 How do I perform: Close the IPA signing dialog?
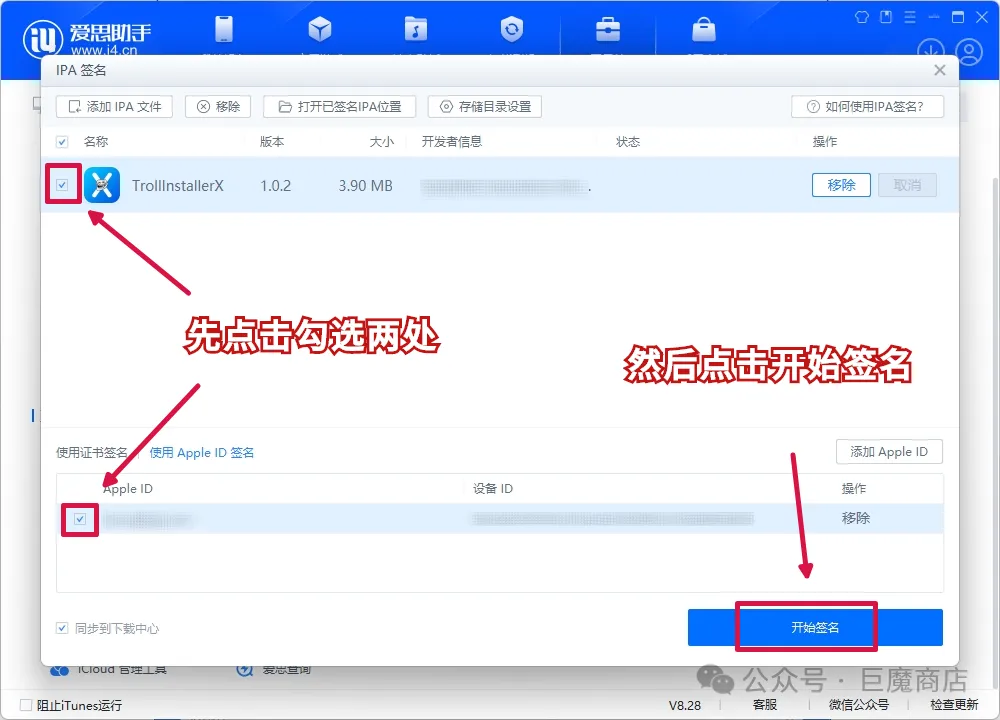coord(939,70)
